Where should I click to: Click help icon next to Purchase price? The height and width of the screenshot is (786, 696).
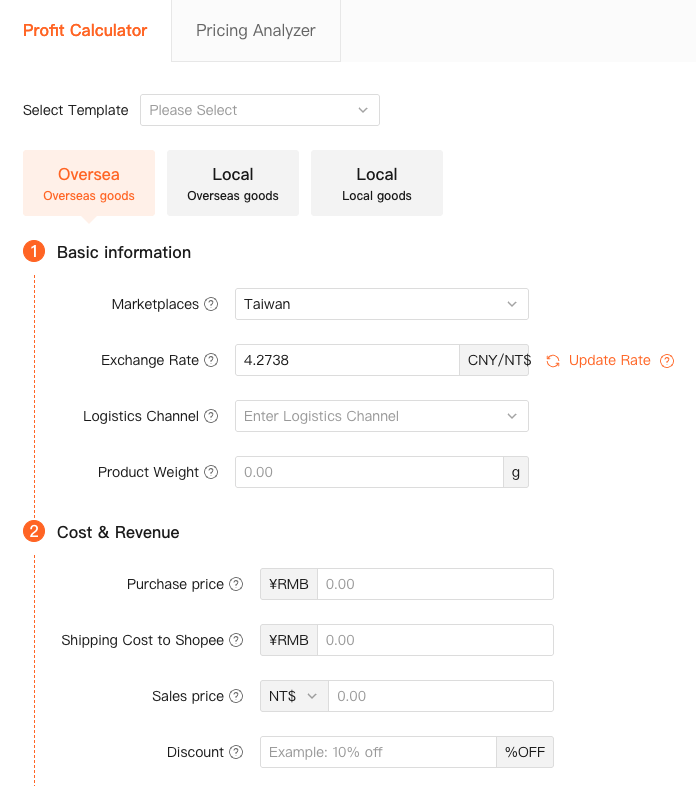point(236,584)
